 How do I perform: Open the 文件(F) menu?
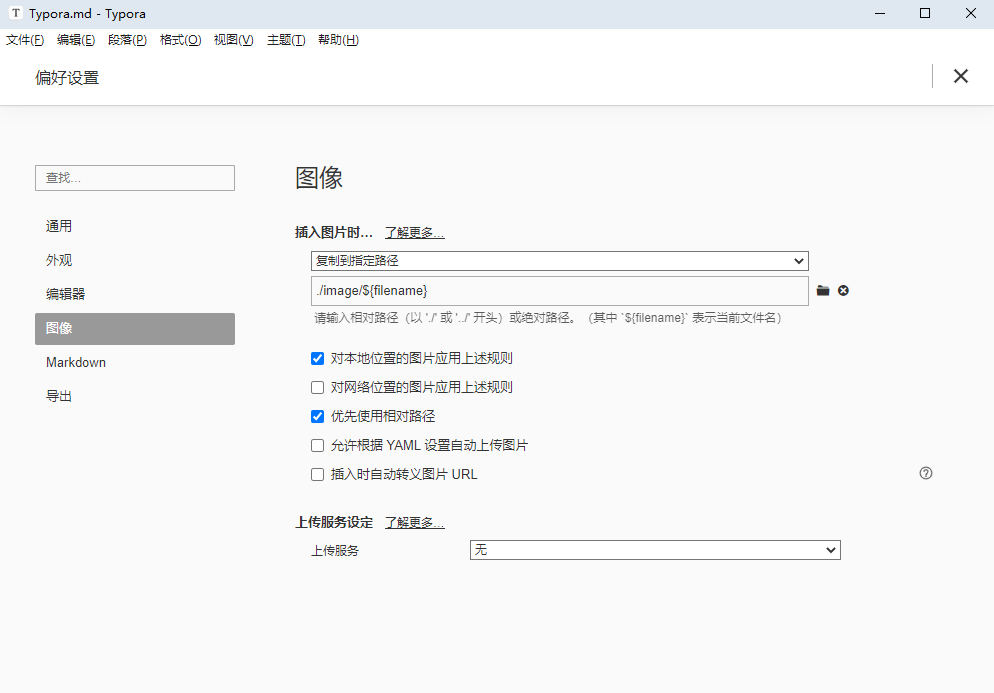coord(25,40)
